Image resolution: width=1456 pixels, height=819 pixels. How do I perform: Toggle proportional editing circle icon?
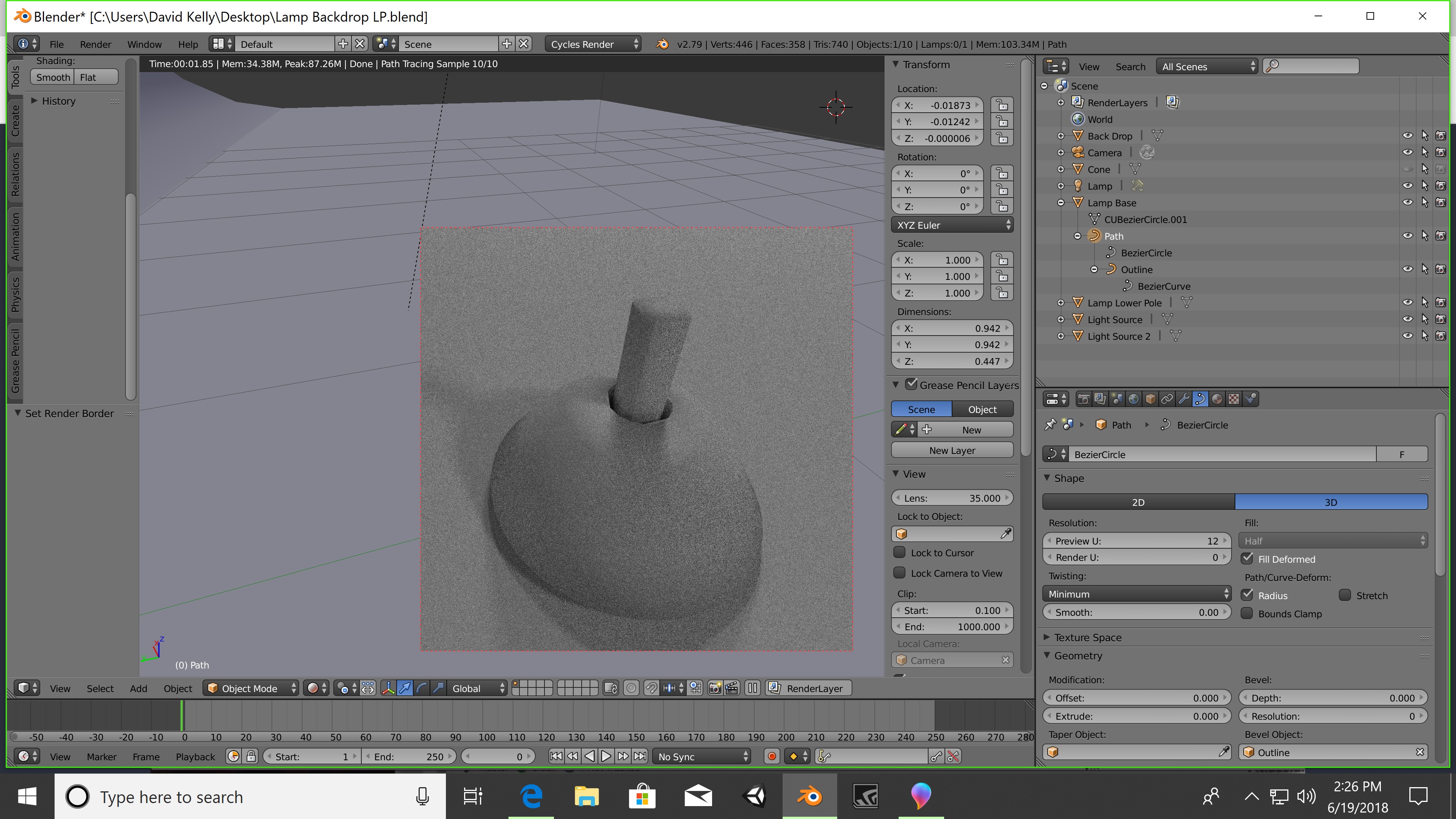click(x=631, y=688)
